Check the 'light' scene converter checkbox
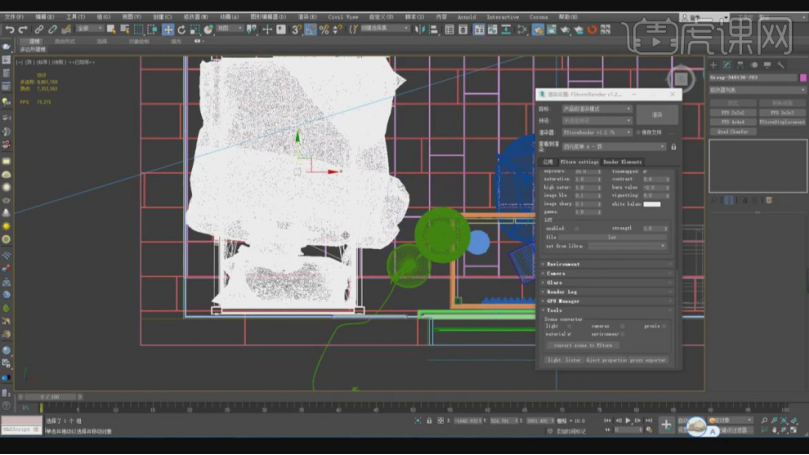This screenshot has height=455, width=809. click(x=569, y=326)
